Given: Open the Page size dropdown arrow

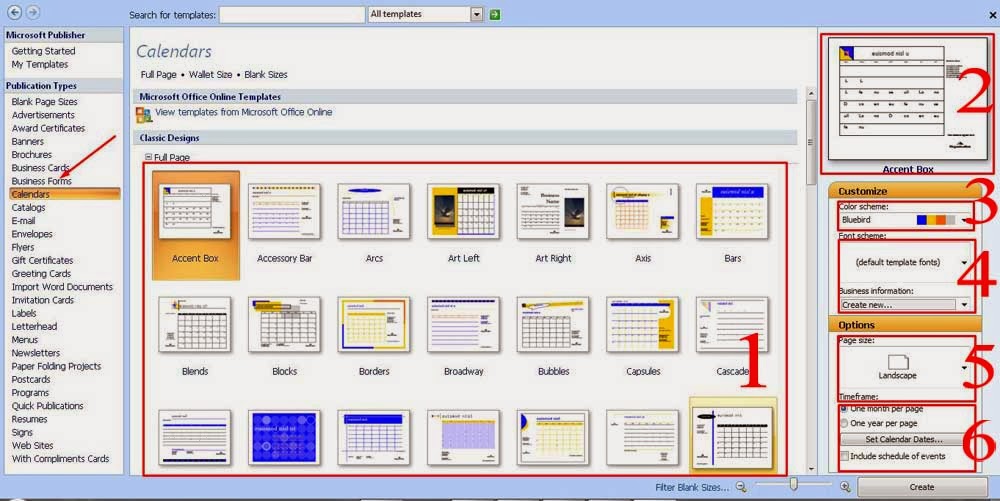Looking at the screenshot, I should click(964, 368).
